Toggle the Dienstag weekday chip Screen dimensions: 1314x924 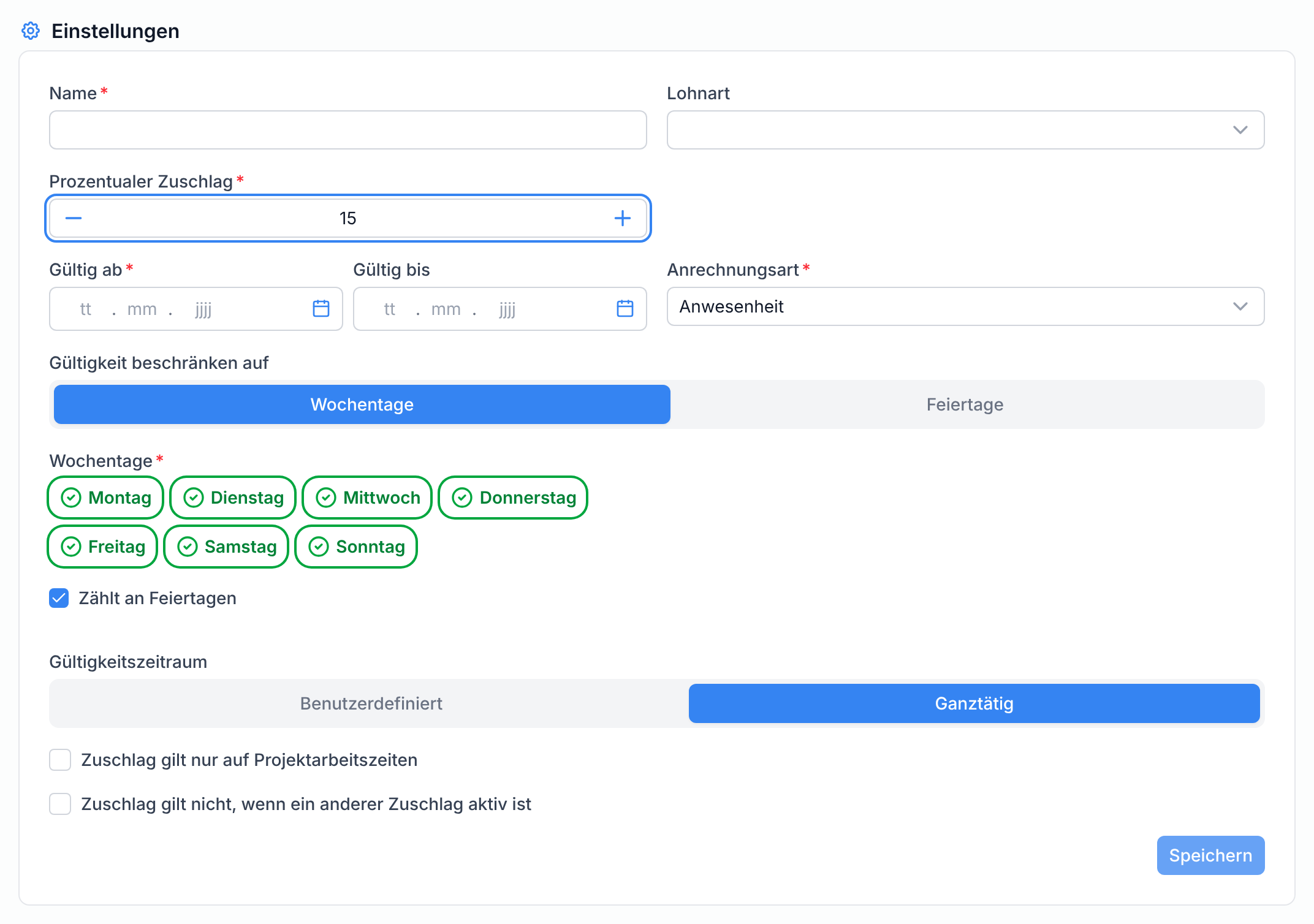click(x=233, y=498)
